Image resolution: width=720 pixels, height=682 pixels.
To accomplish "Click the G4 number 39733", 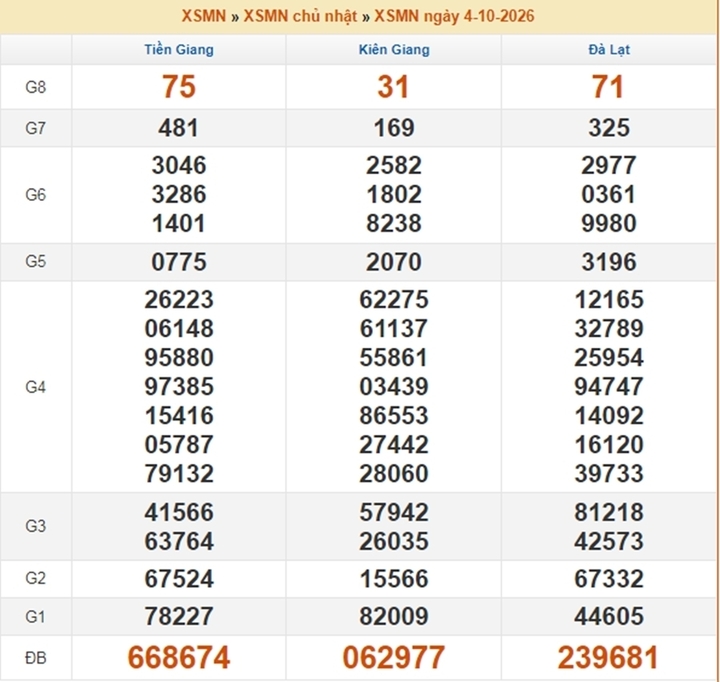I will [609, 473].
